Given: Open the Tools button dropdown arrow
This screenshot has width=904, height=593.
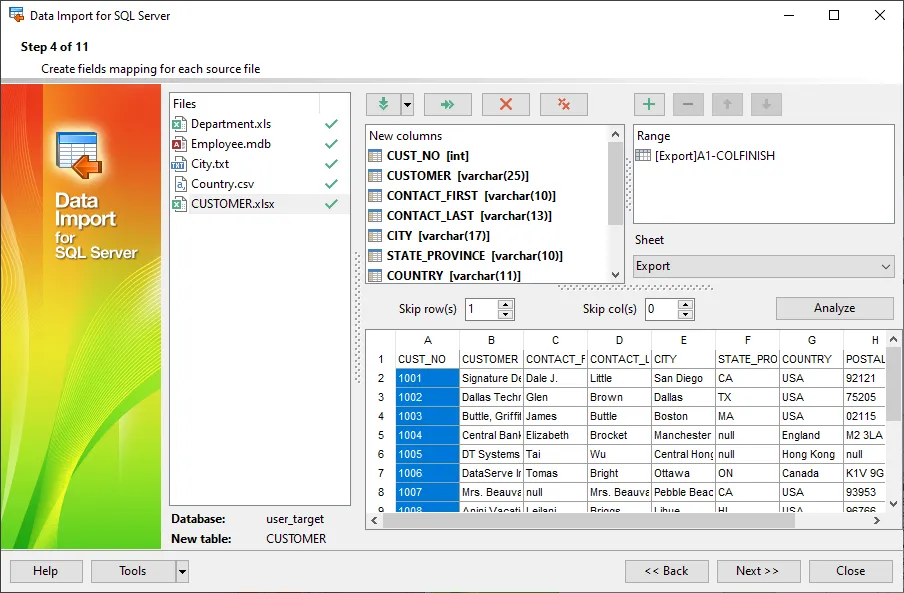Looking at the screenshot, I should pos(182,572).
